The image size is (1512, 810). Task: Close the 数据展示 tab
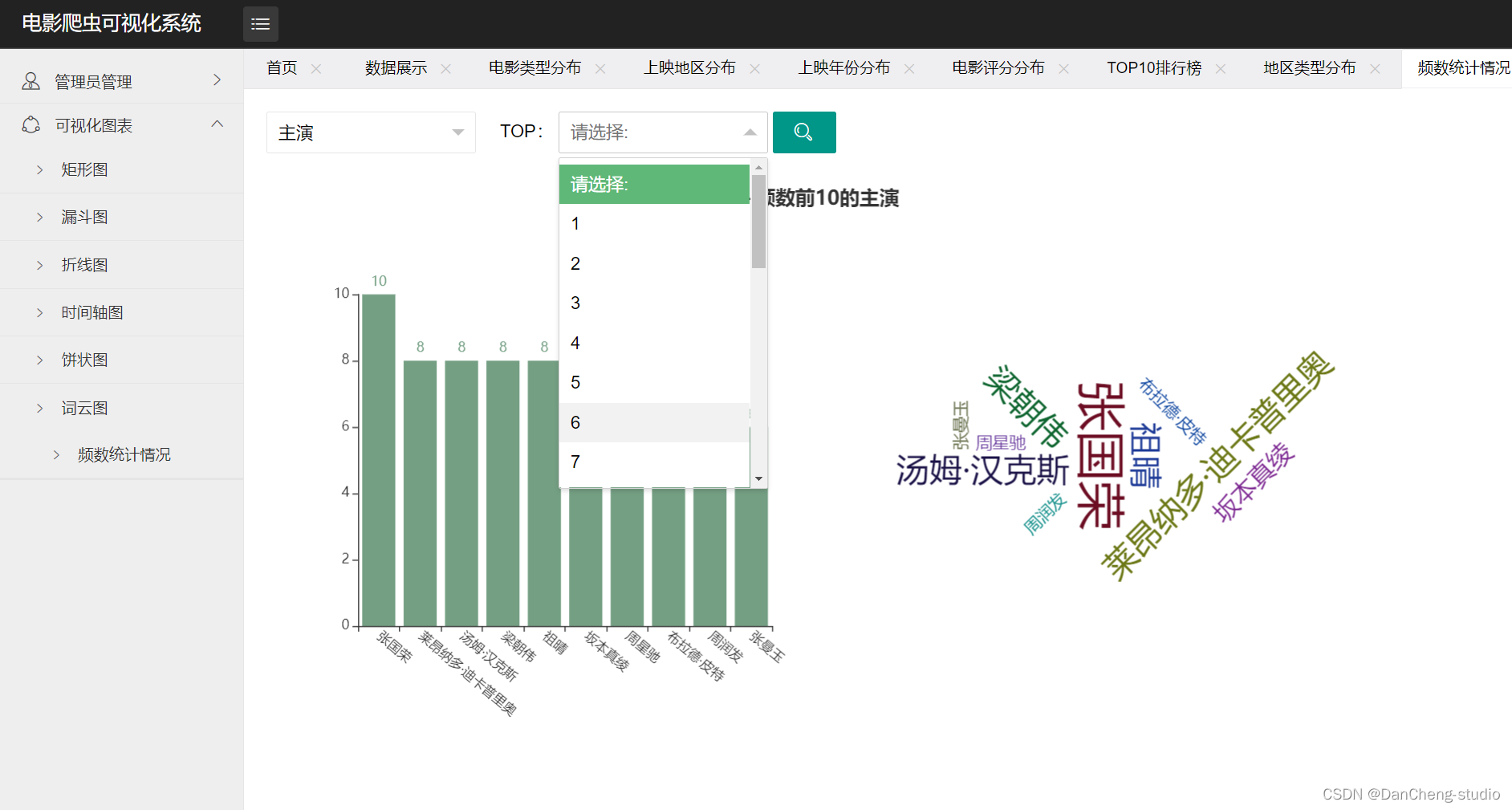tap(446, 69)
